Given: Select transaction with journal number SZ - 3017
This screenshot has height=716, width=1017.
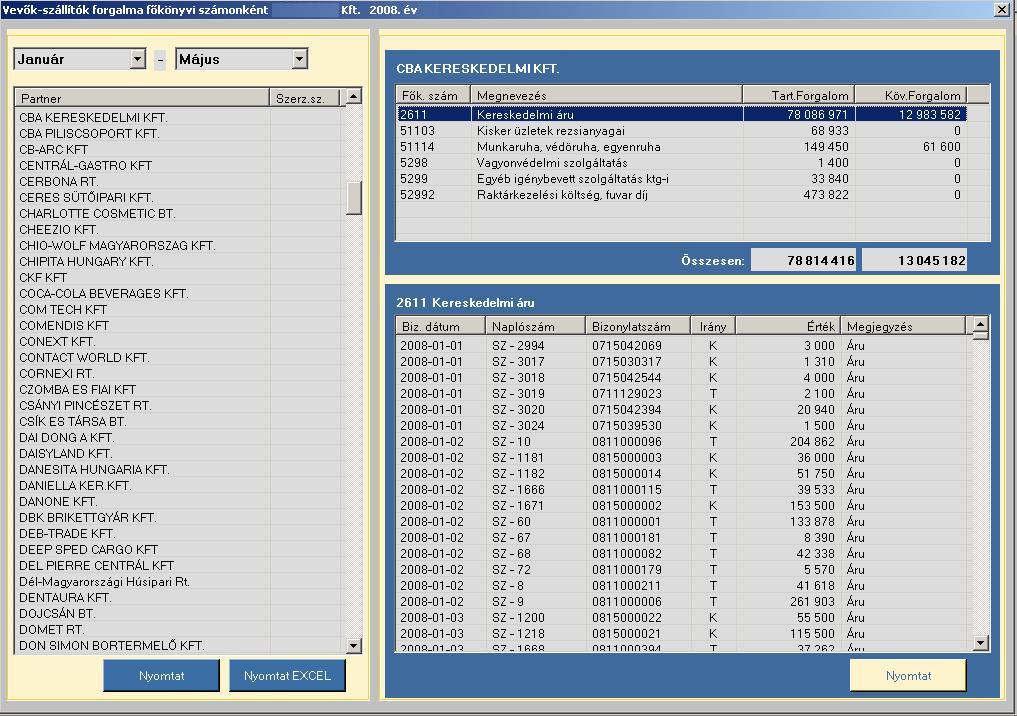Looking at the screenshot, I should [x=684, y=361].
